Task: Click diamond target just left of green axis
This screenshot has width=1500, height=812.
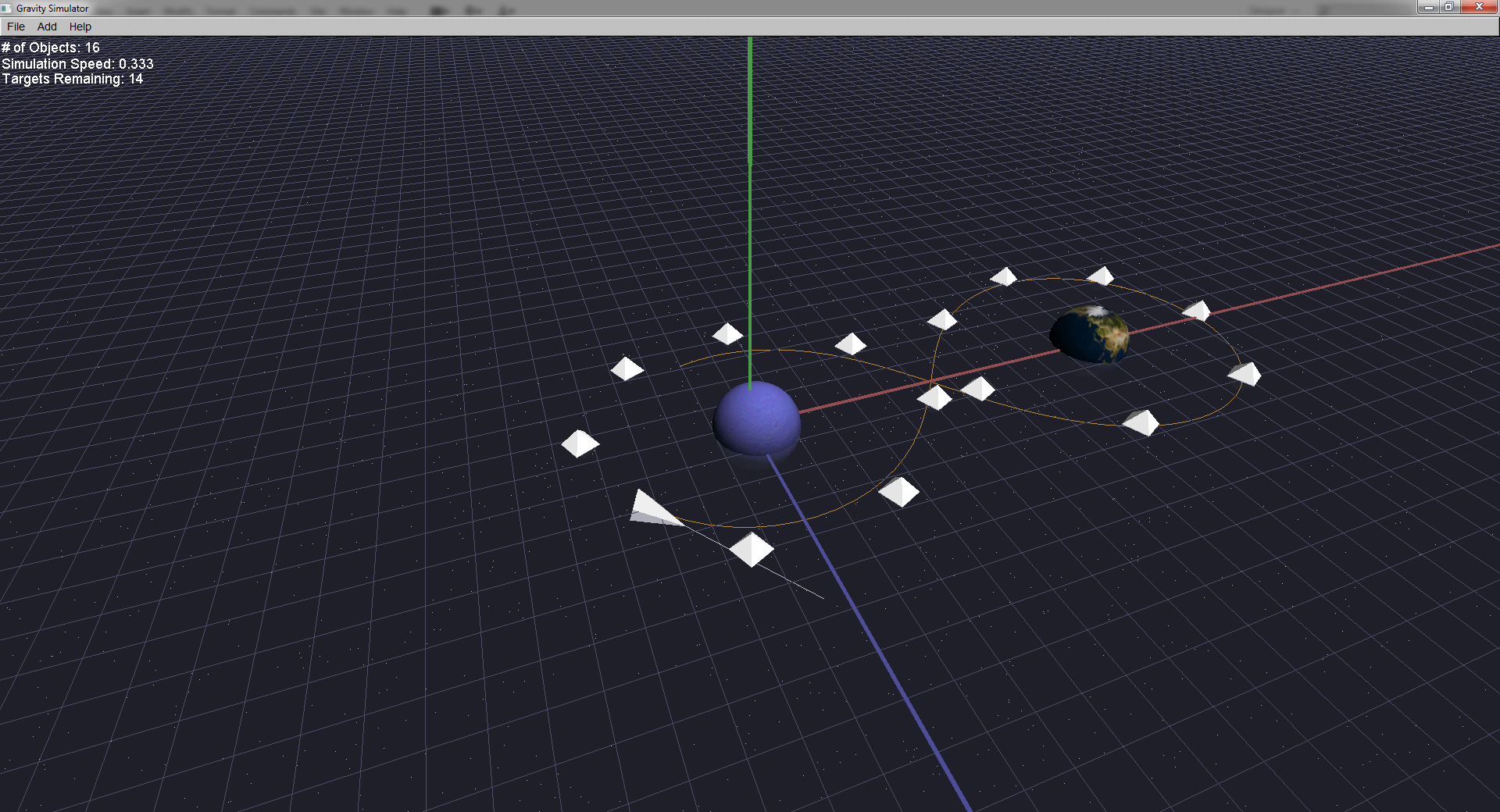Action: 727,334
